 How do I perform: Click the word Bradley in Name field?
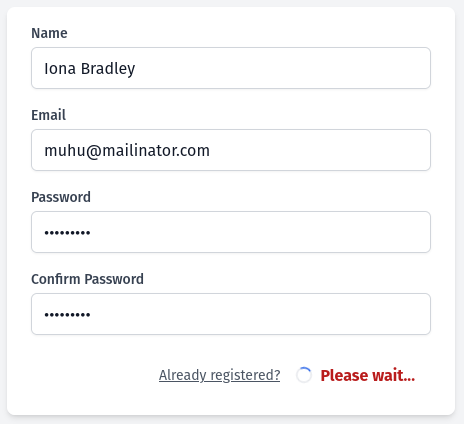108,69
